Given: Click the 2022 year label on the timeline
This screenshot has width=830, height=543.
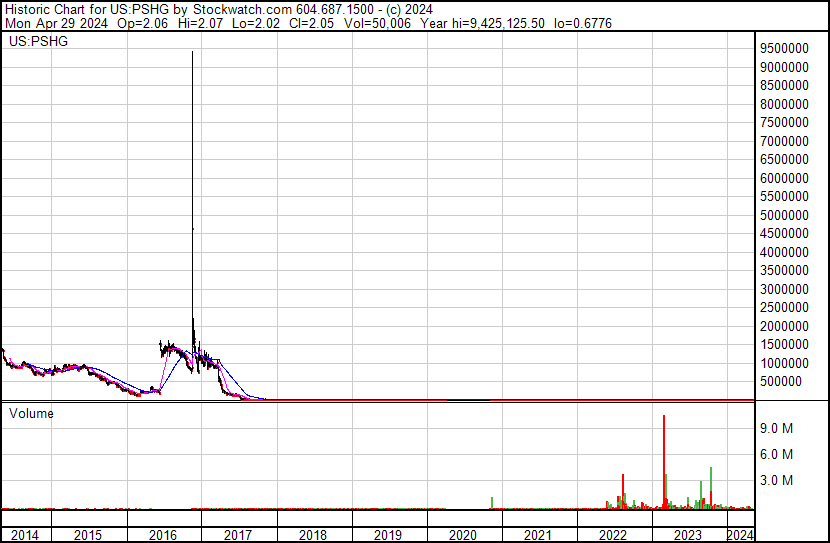Looking at the screenshot, I should 613,535.
